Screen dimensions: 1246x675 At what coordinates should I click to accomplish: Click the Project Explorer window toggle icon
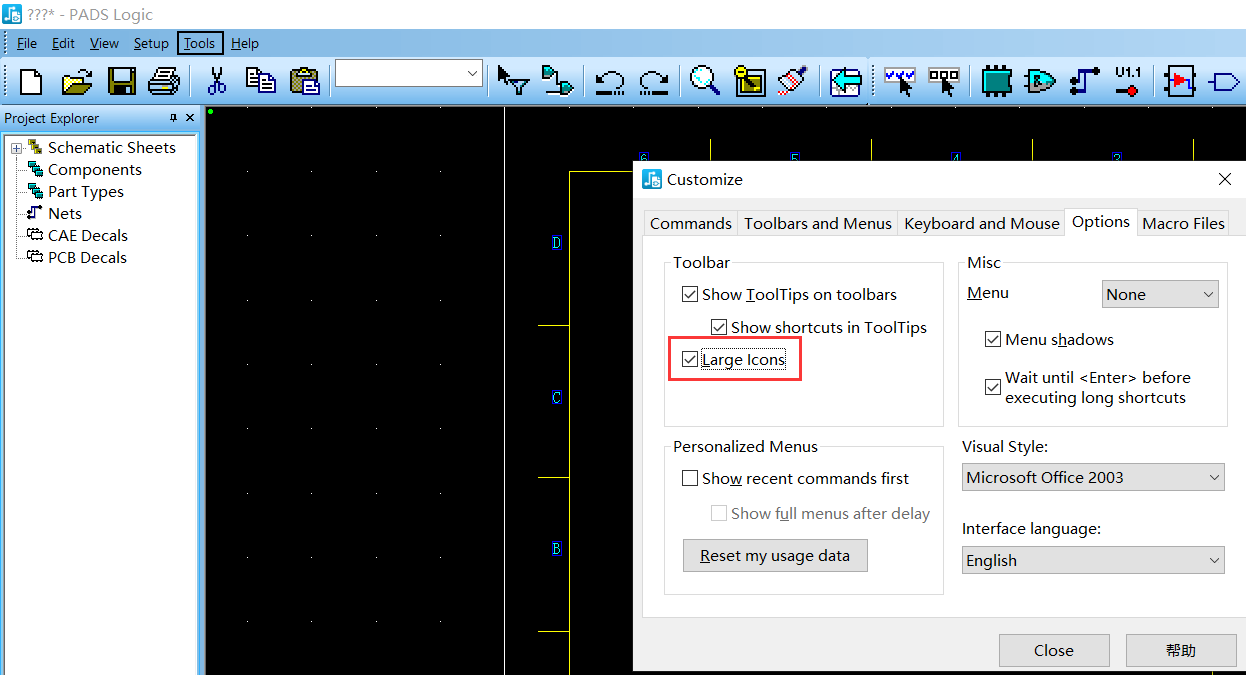(x=846, y=81)
